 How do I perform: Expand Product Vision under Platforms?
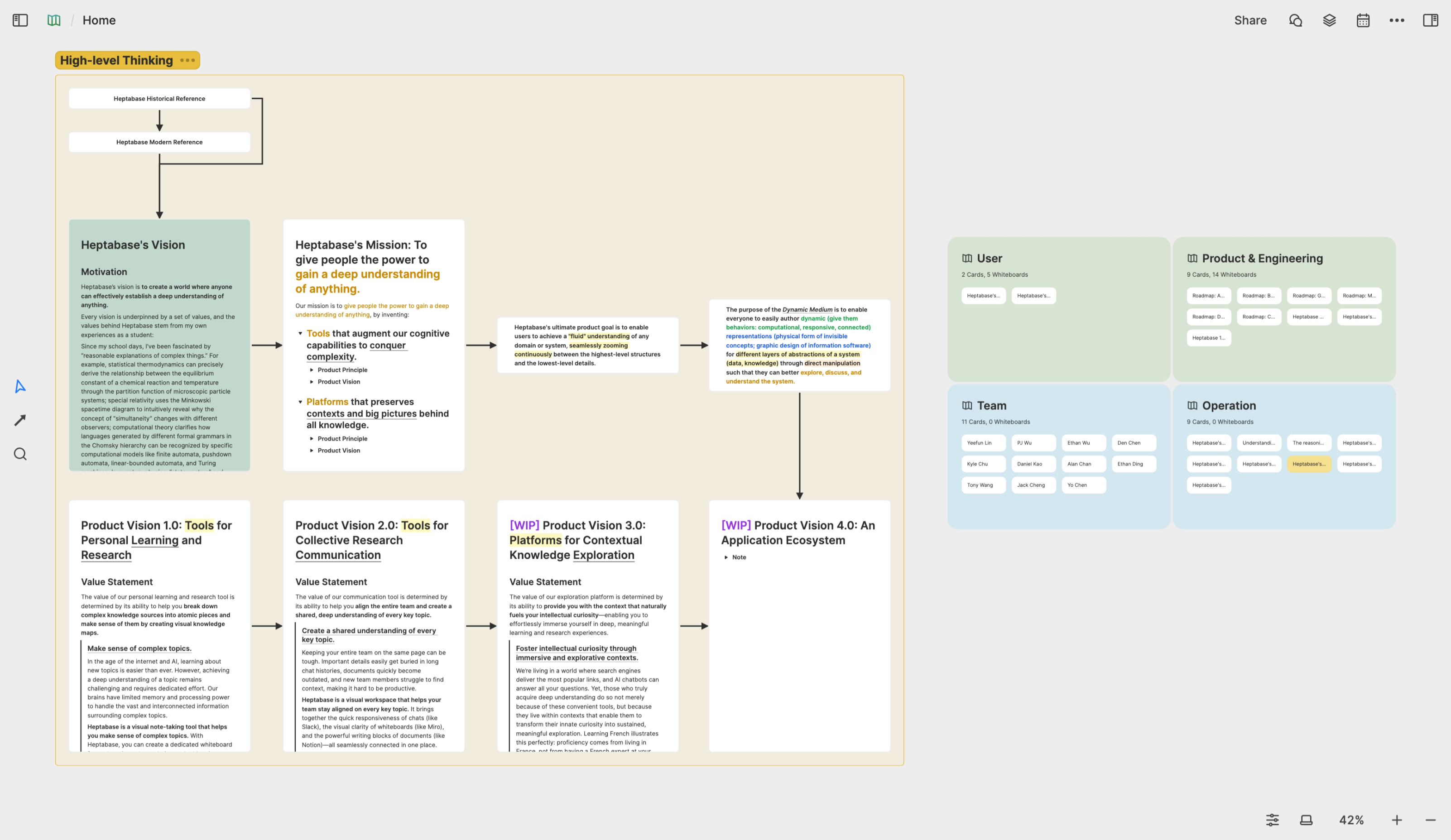click(x=312, y=450)
